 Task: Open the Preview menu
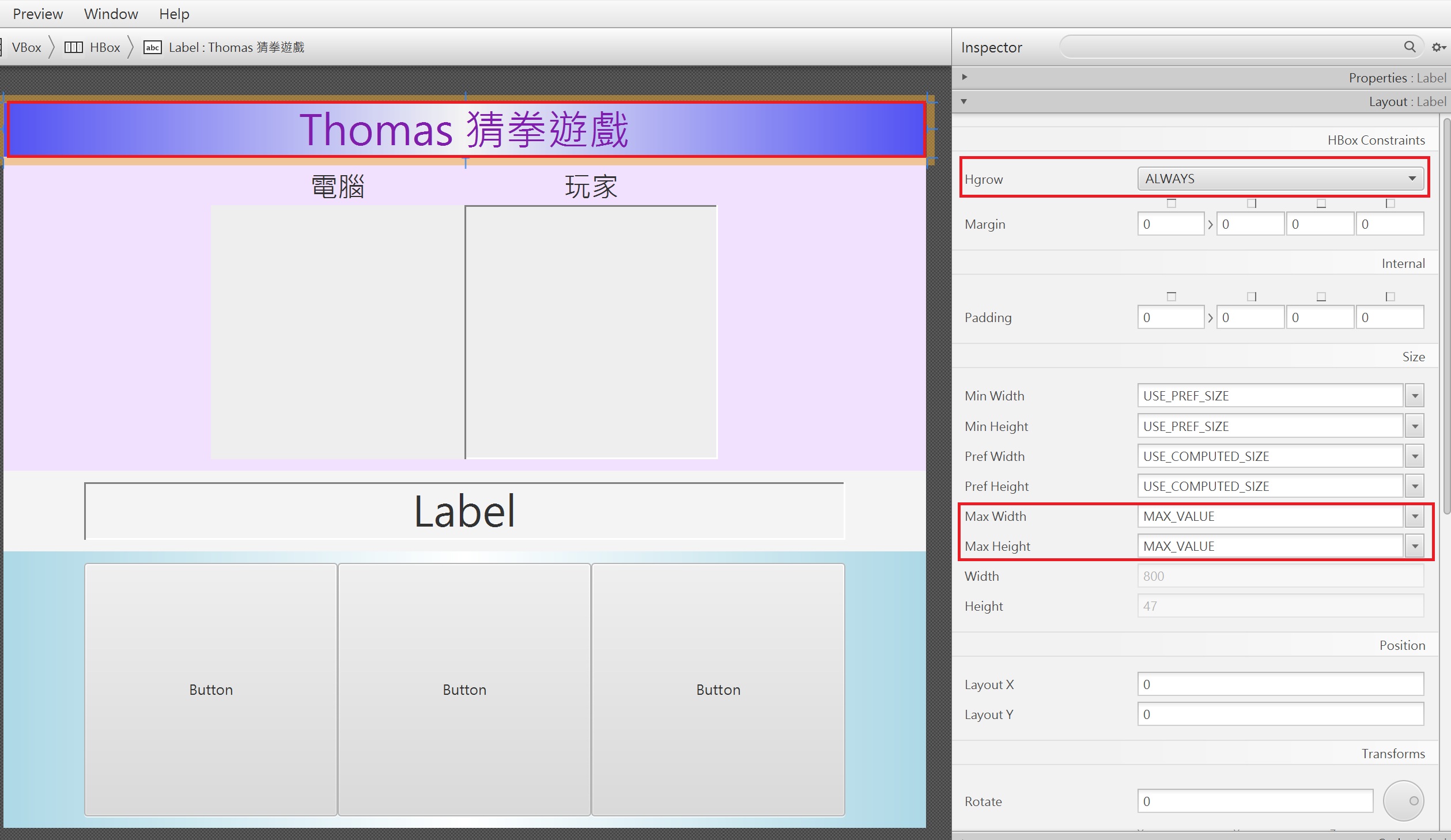point(37,14)
